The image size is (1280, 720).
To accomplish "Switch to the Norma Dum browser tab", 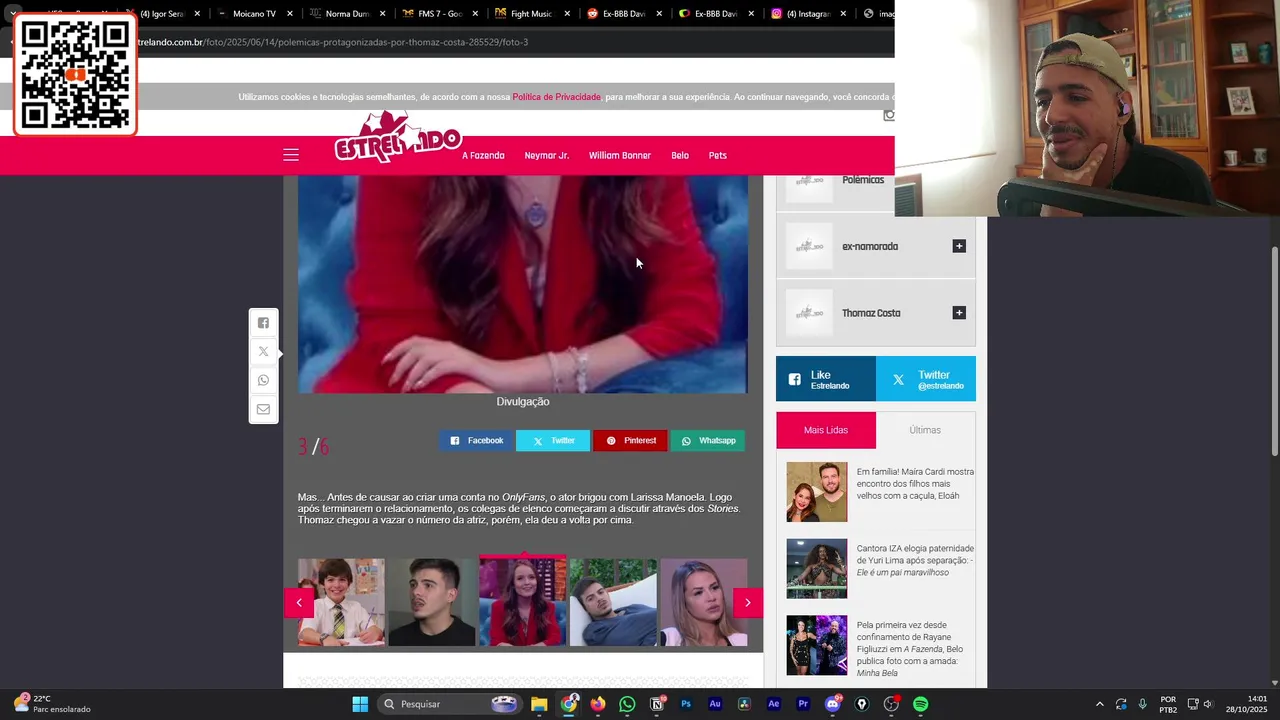I will 347,14.
